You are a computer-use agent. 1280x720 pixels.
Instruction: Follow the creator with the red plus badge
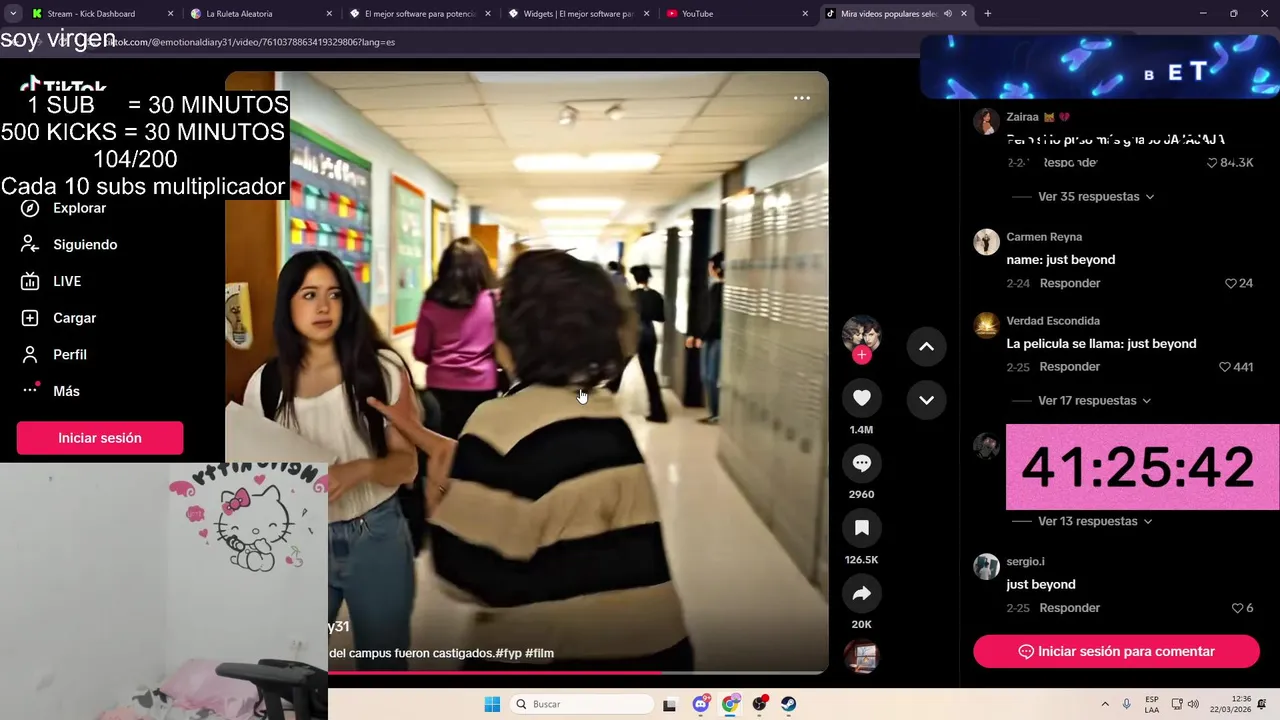861,355
